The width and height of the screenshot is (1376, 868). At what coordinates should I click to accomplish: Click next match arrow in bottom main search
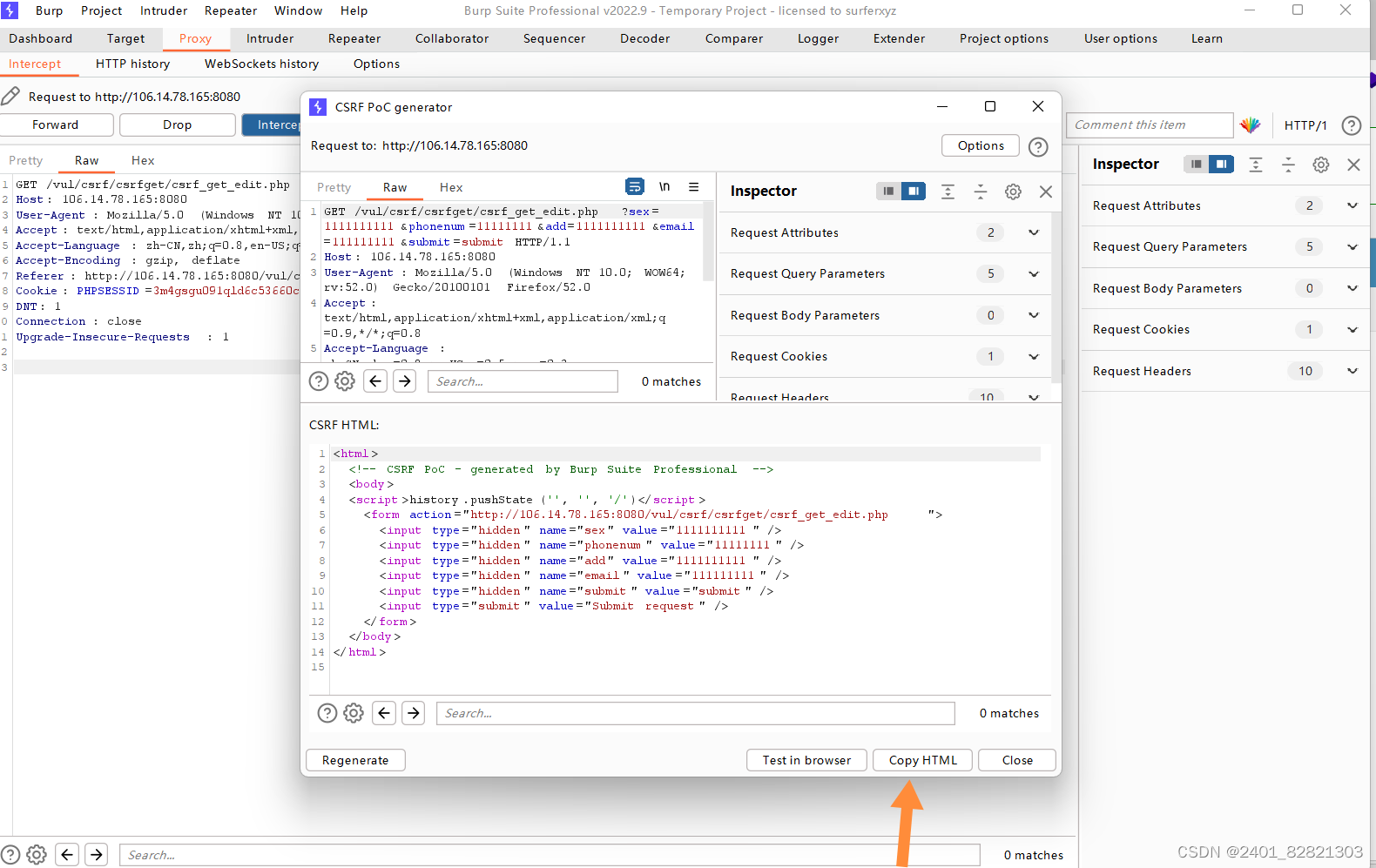click(97, 855)
